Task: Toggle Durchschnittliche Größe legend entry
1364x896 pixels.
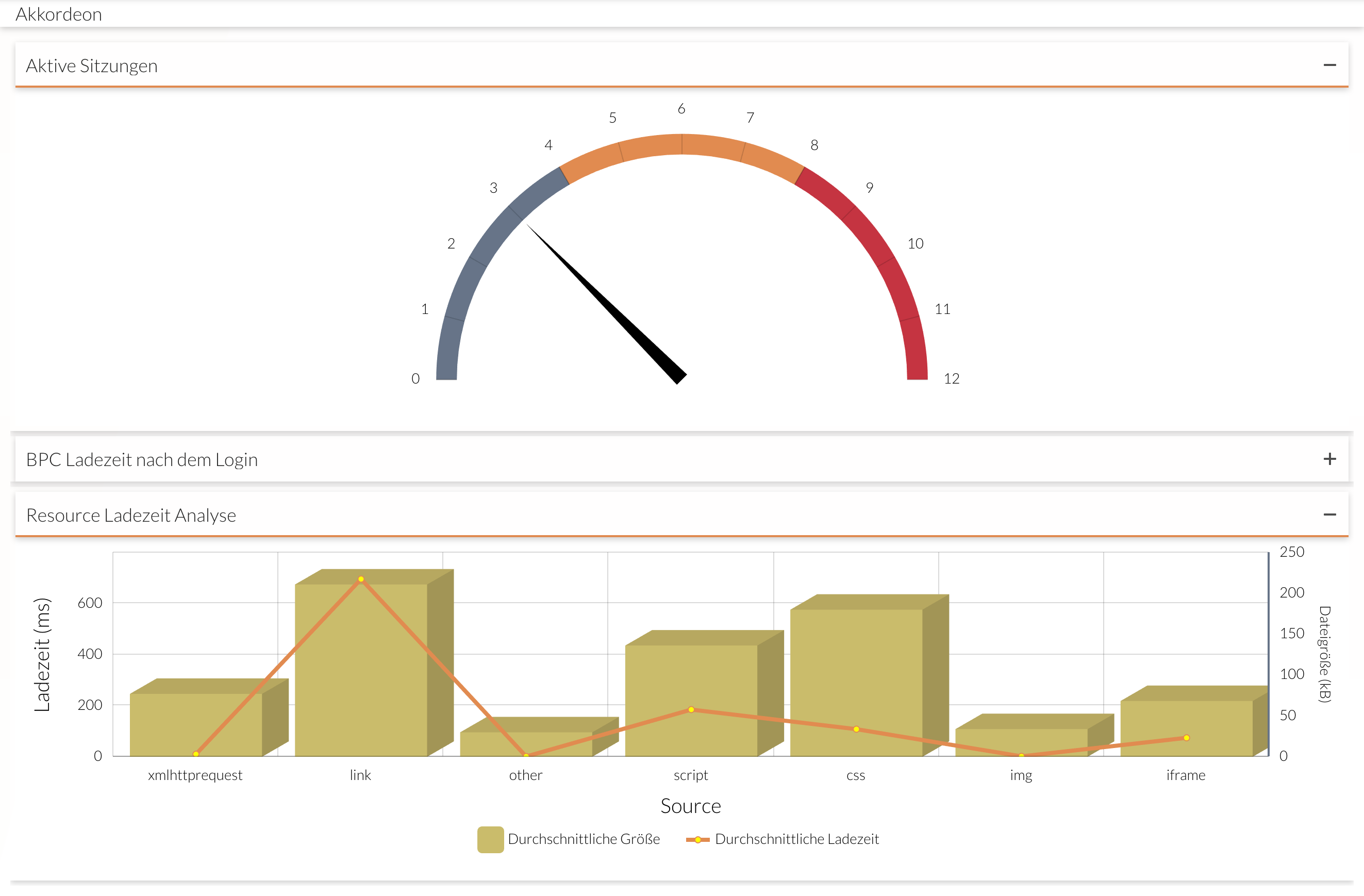Action: (x=584, y=839)
